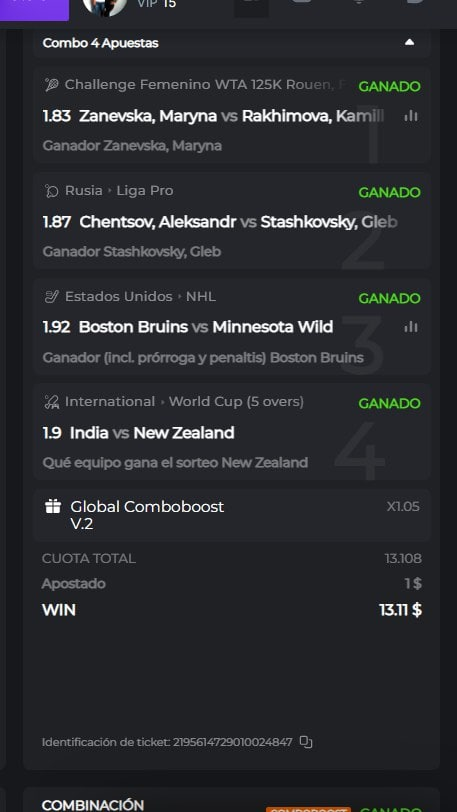Open the user profile avatar
This screenshot has width=457, height=812.
click(104, 5)
